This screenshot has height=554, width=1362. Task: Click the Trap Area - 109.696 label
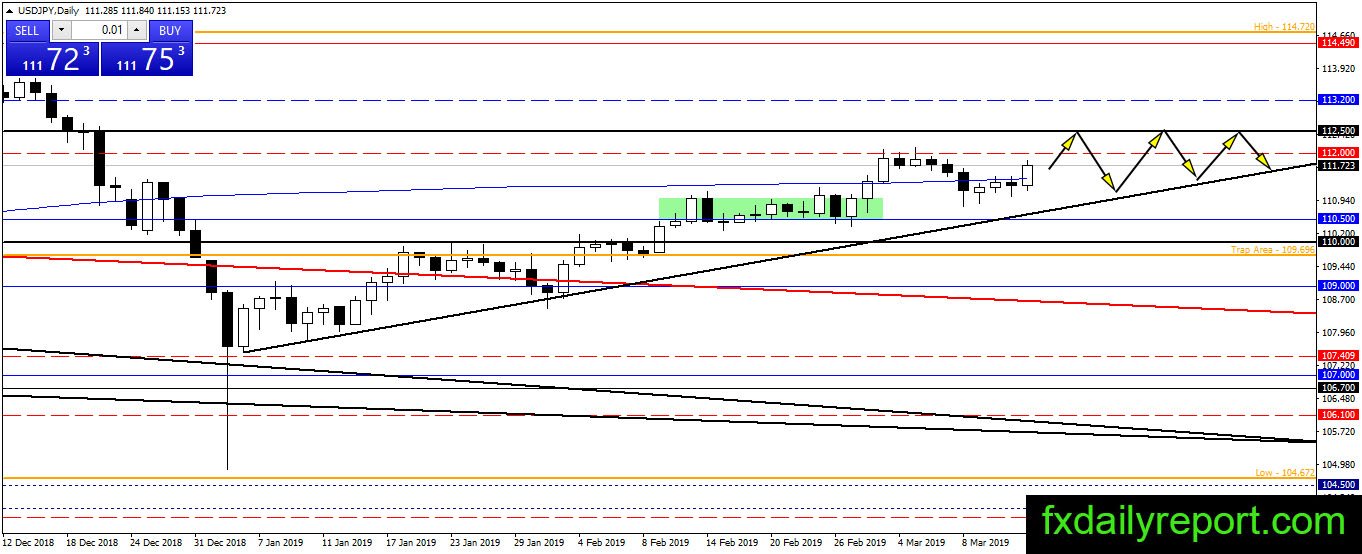[x=1276, y=250]
